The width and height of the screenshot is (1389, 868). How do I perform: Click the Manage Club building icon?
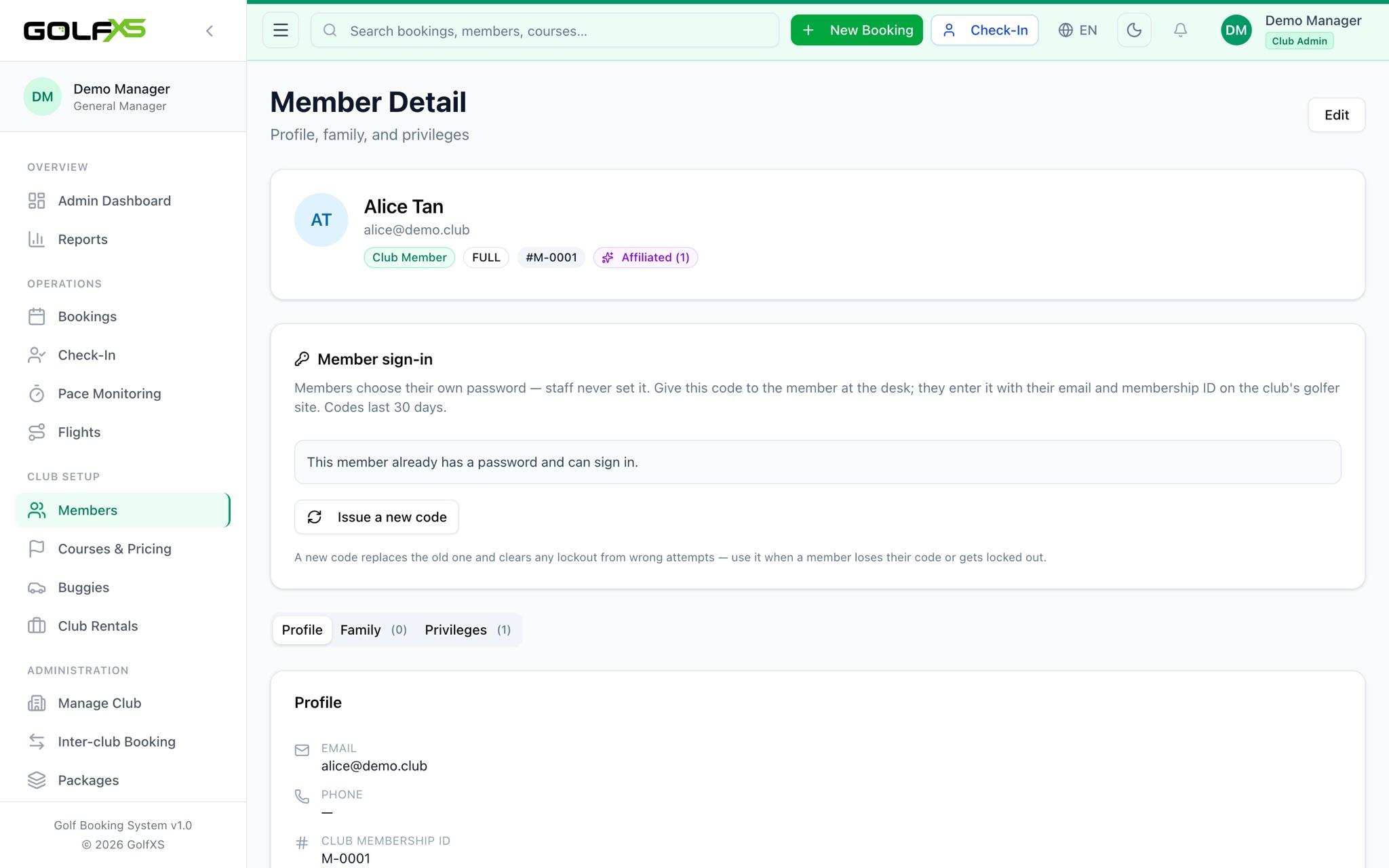coord(37,704)
